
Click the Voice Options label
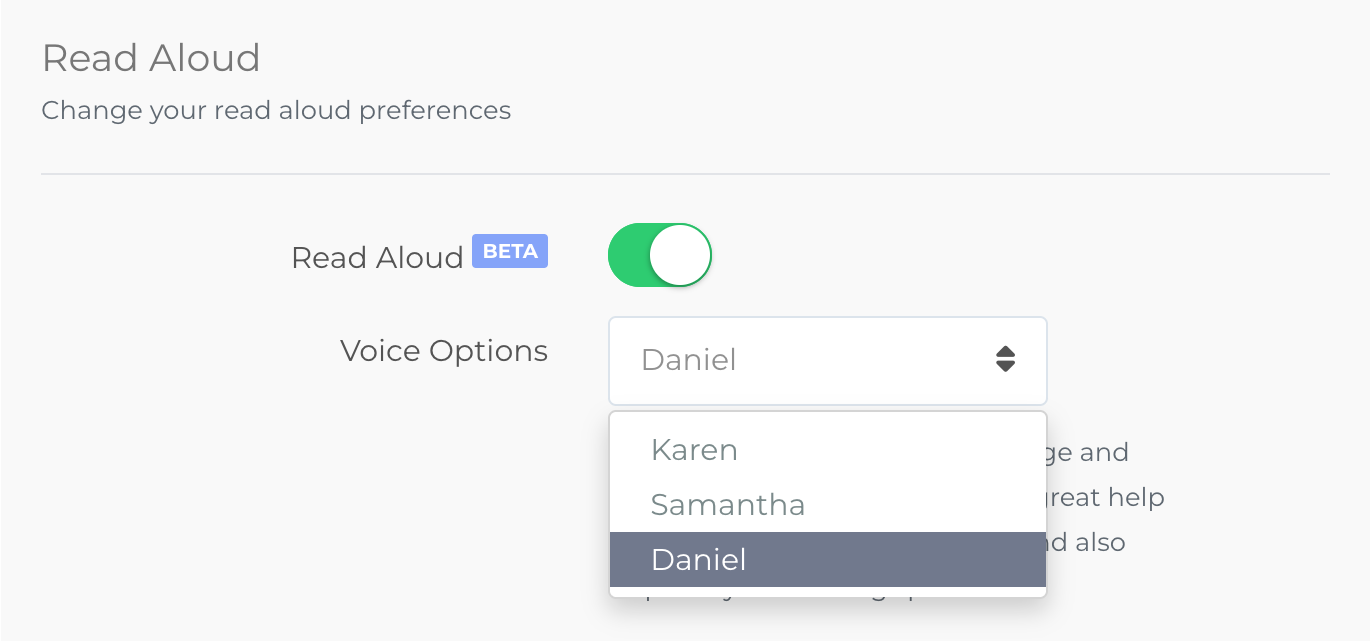click(x=443, y=351)
